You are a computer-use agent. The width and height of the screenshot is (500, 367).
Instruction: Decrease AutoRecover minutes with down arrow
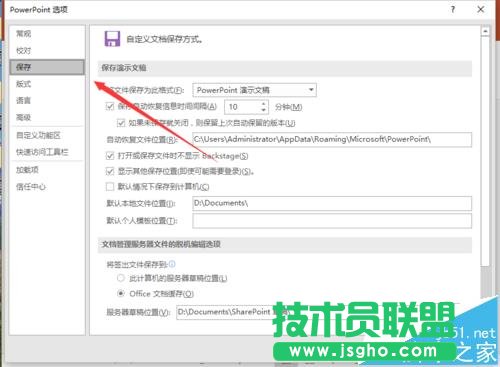coord(264,110)
